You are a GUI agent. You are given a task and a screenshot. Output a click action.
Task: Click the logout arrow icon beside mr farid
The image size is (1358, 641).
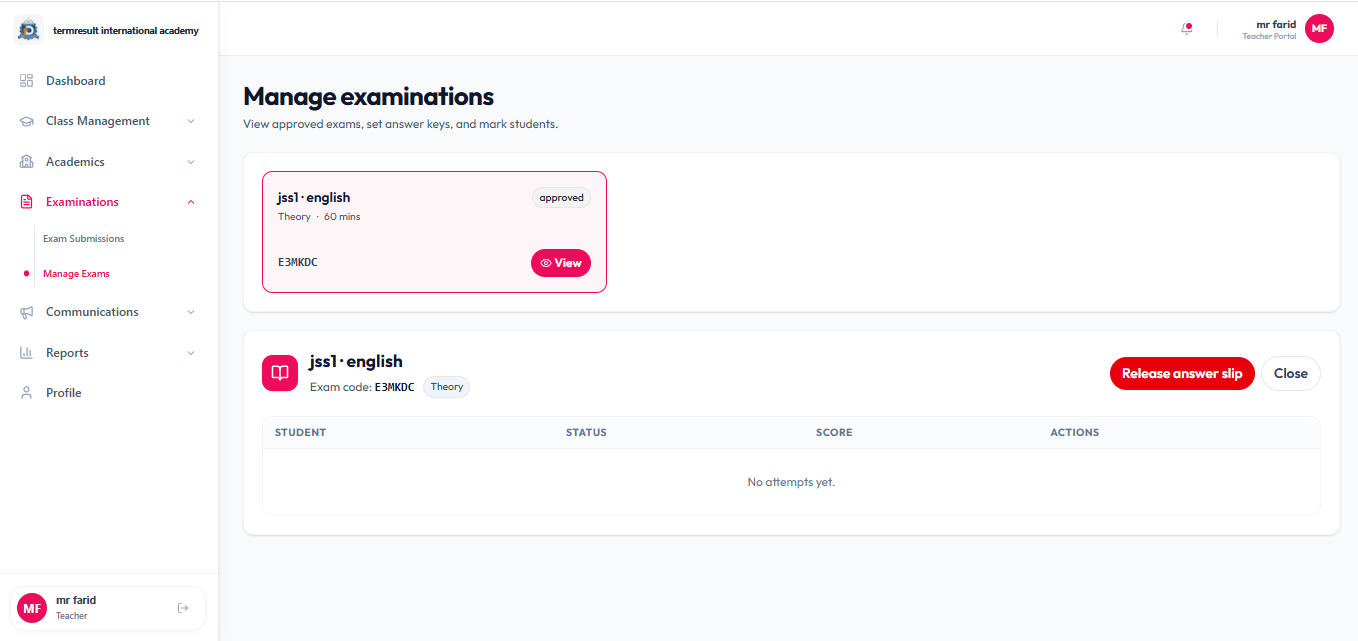click(183, 608)
